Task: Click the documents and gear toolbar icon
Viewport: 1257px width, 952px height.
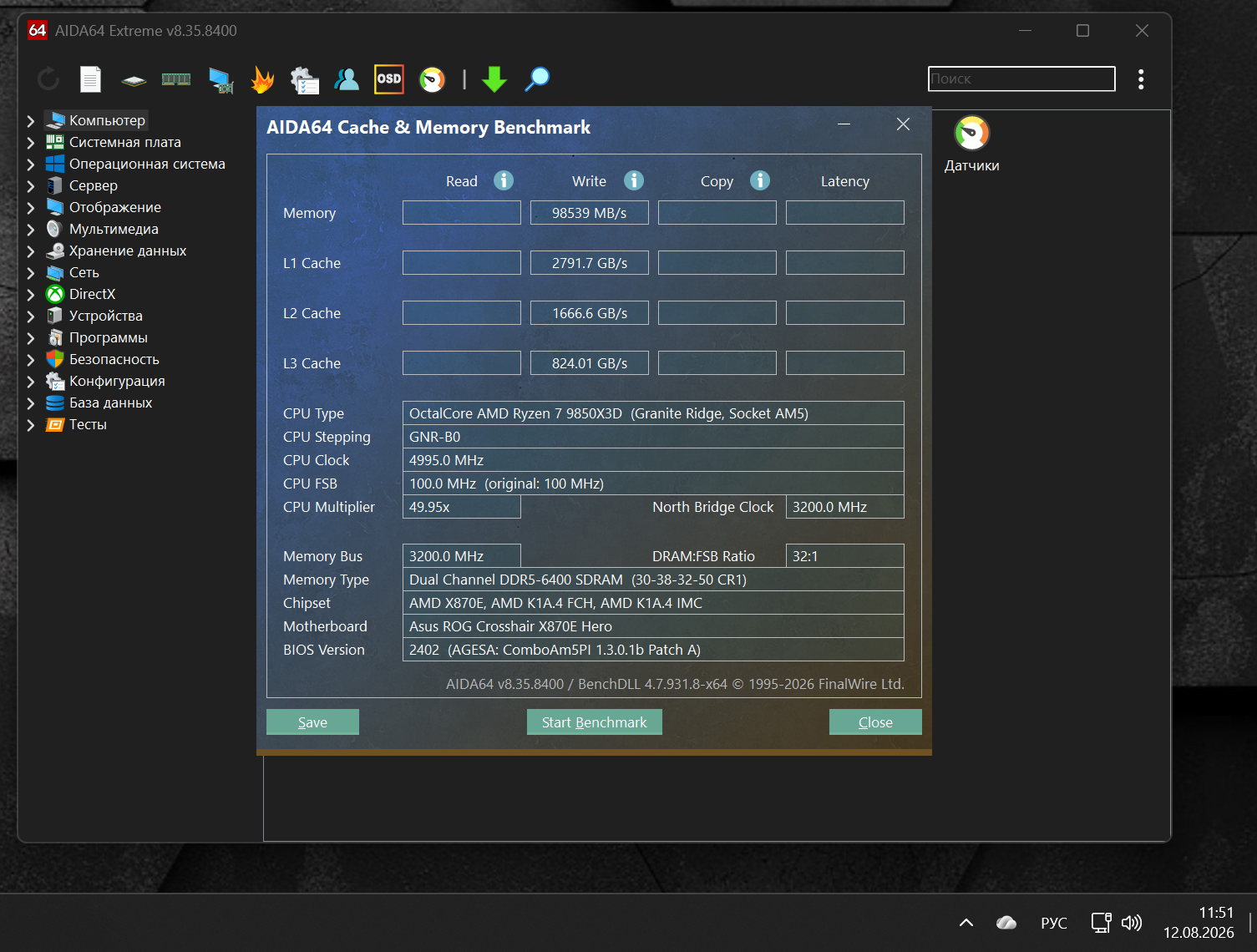Action: click(304, 79)
